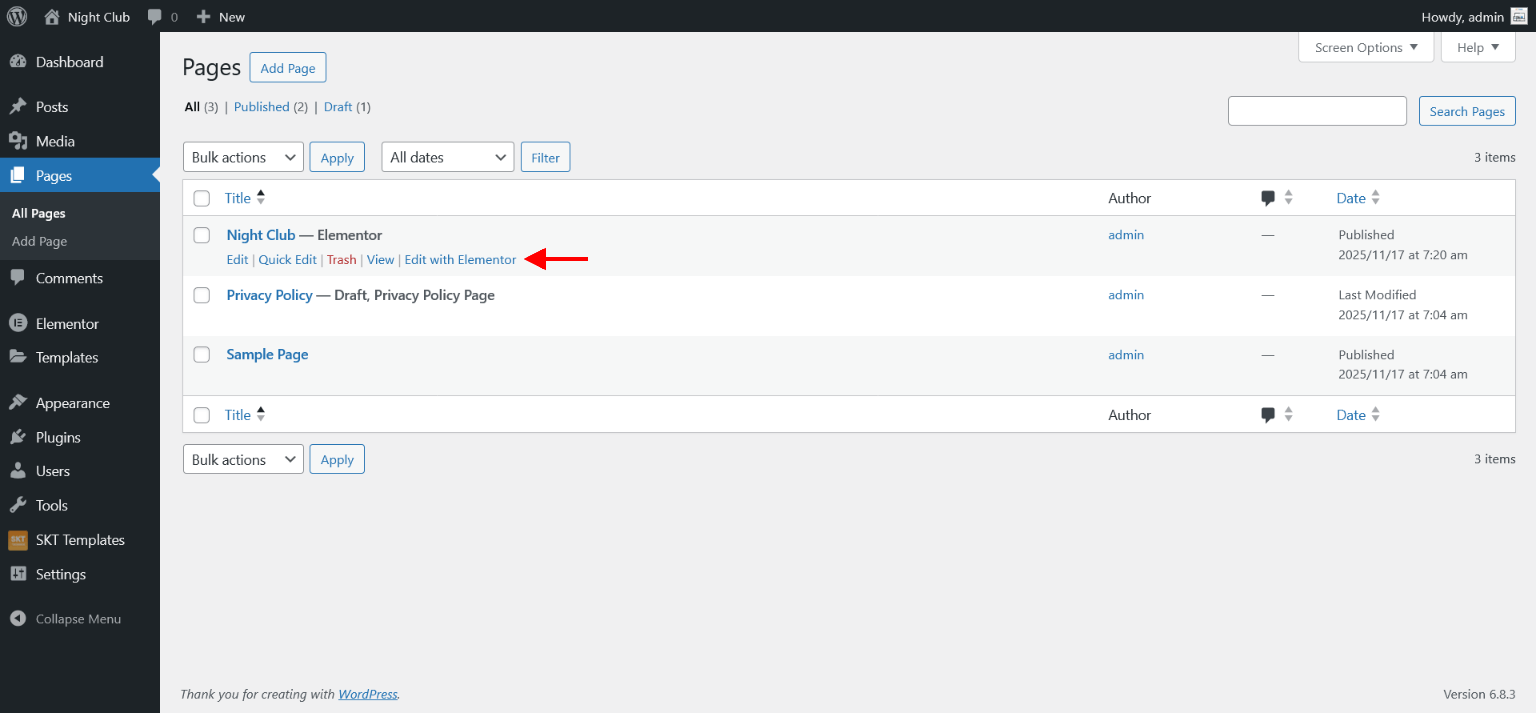1536x713 pixels.
Task: Click the WordPress logo icon
Action: [x=17, y=16]
